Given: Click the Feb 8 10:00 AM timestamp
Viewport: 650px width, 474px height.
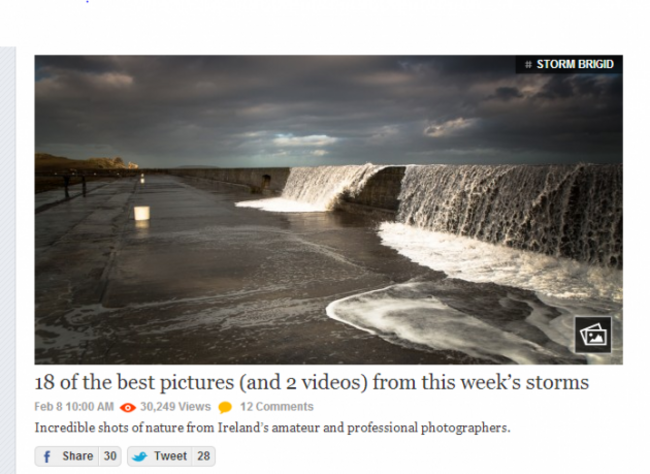Looking at the screenshot, I should (x=74, y=407).
